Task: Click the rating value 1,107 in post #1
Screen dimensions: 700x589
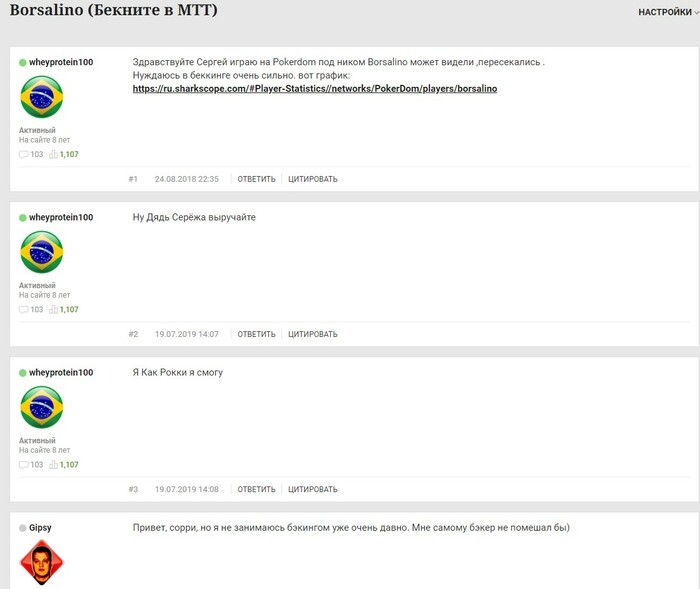Action: tap(69, 155)
